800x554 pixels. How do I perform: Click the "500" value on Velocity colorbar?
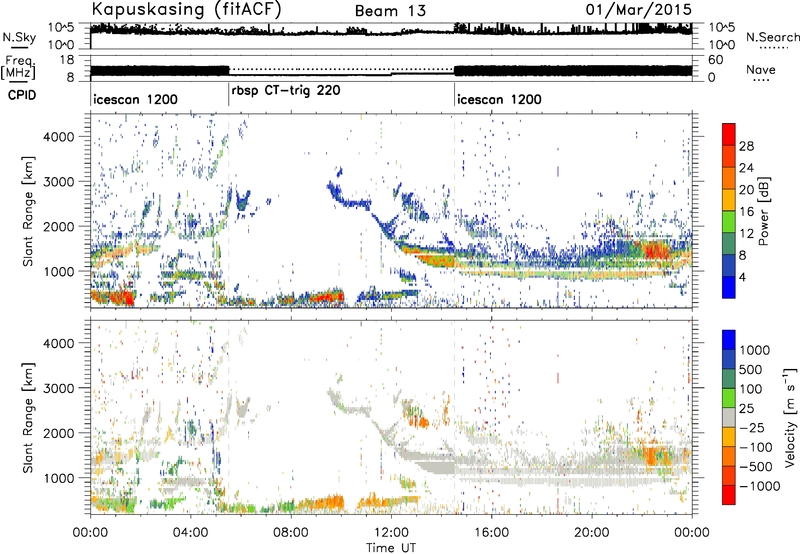(x=751, y=369)
